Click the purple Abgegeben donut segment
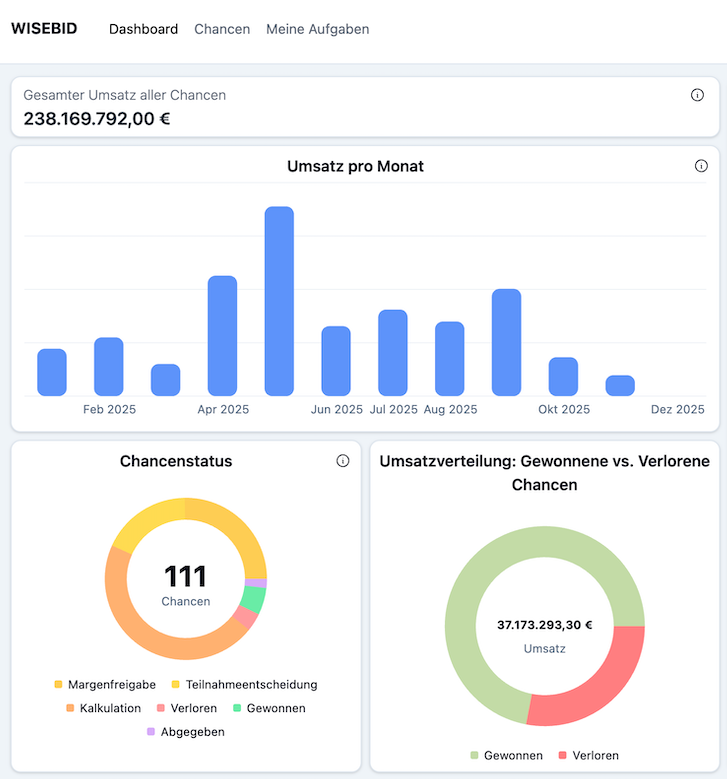 (x=256, y=583)
